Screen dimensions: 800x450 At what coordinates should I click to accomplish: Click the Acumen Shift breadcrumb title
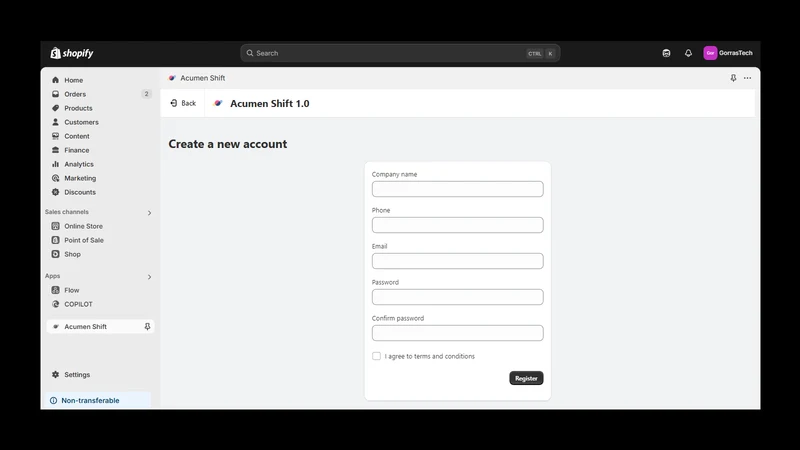tap(203, 78)
